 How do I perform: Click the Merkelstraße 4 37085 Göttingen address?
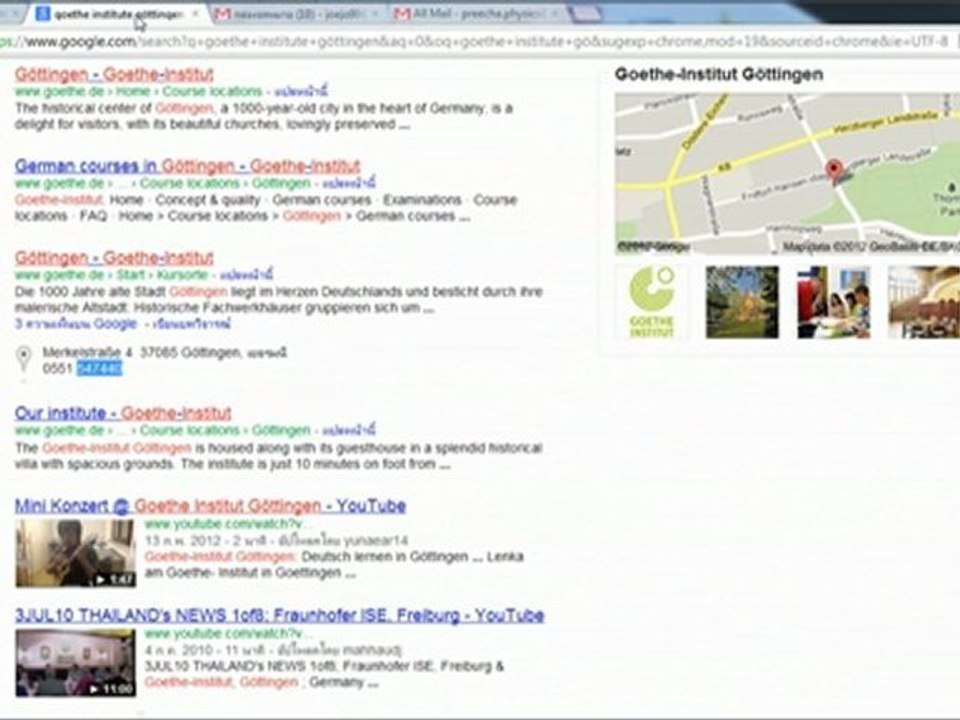165,353
